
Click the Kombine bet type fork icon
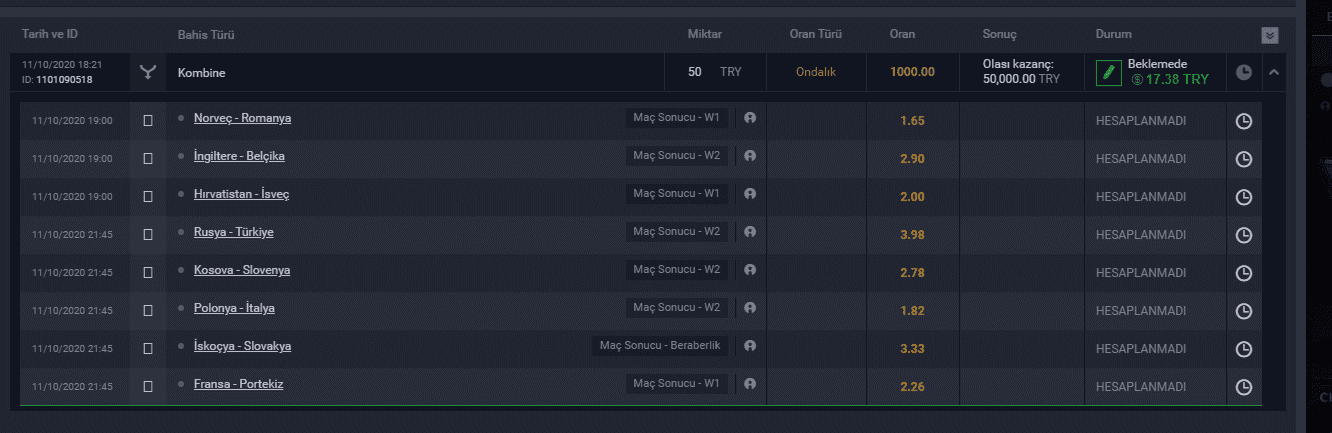pyautogui.click(x=148, y=72)
